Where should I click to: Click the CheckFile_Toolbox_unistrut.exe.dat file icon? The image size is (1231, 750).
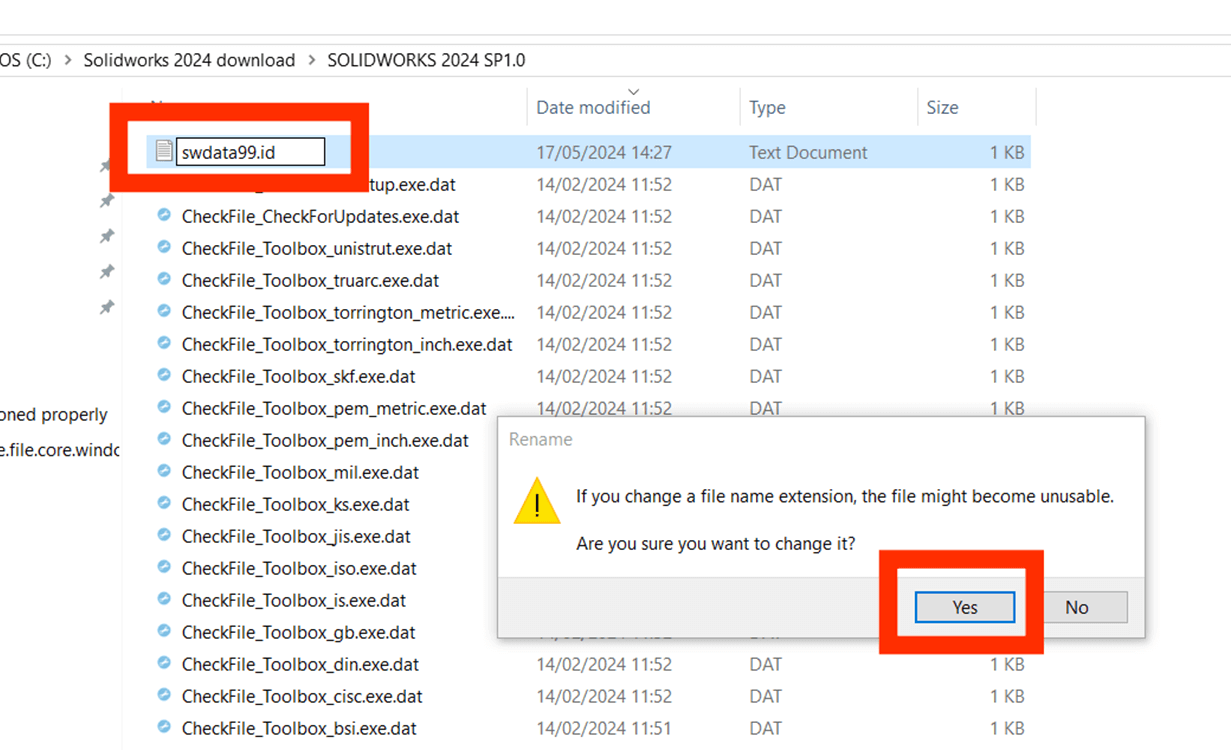tap(164, 248)
